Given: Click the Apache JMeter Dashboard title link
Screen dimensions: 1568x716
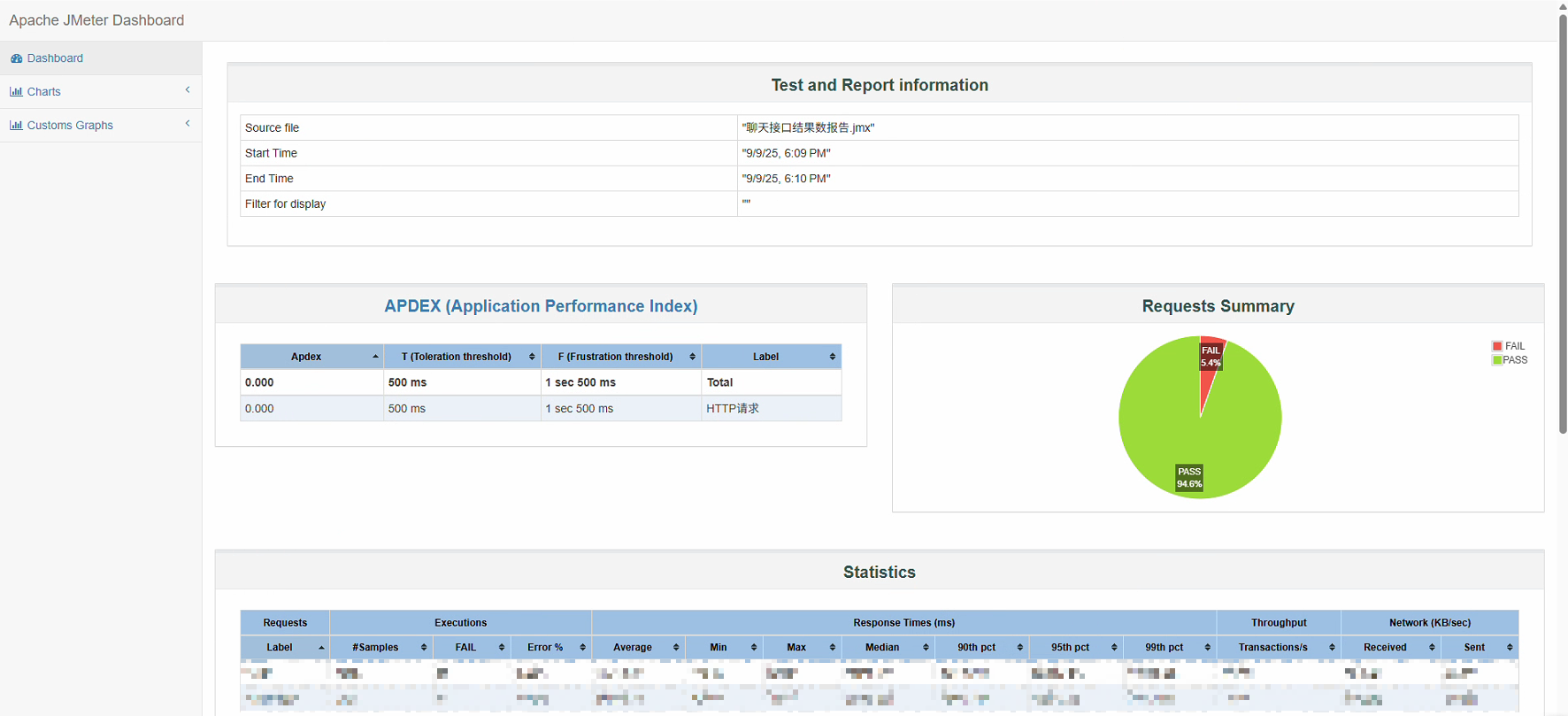Looking at the screenshot, I should coord(96,20).
